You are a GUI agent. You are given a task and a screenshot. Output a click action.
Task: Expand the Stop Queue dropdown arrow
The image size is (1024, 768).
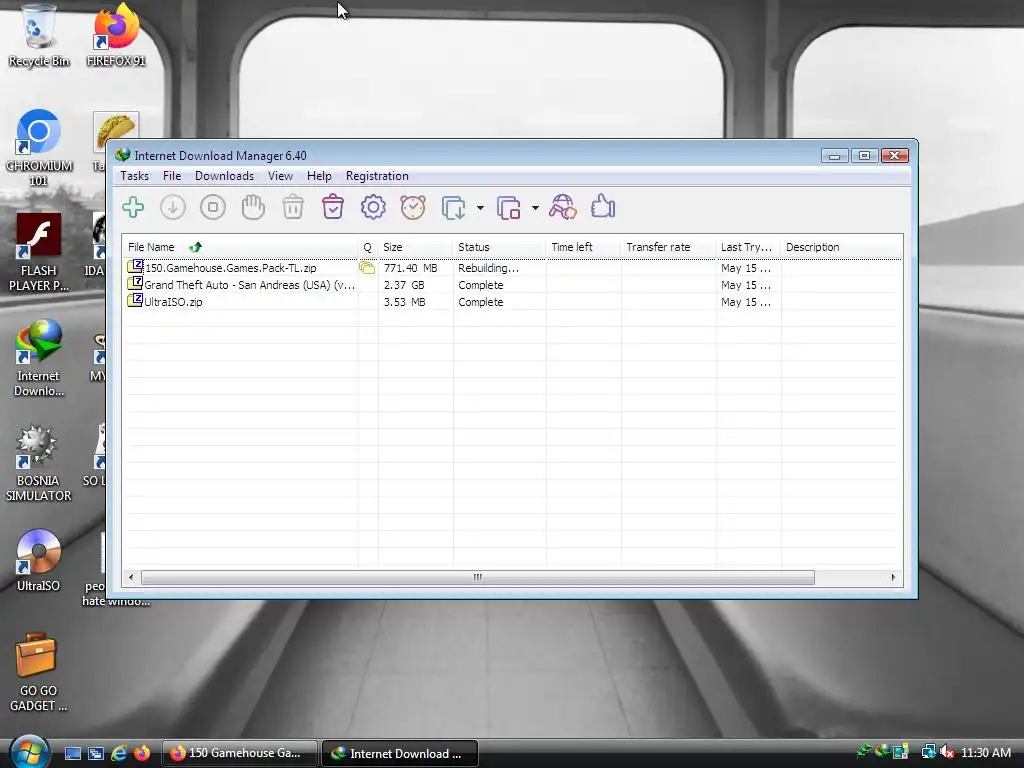pos(535,208)
